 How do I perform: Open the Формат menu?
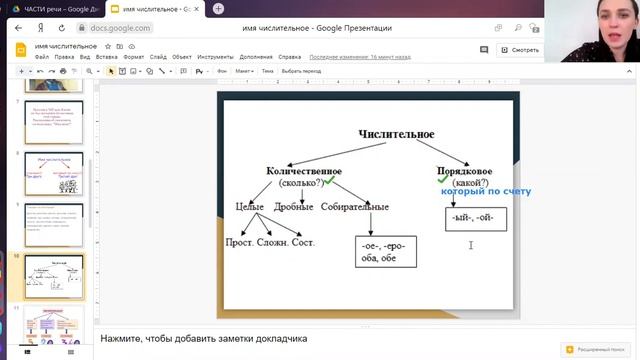[x=134, y=57]
